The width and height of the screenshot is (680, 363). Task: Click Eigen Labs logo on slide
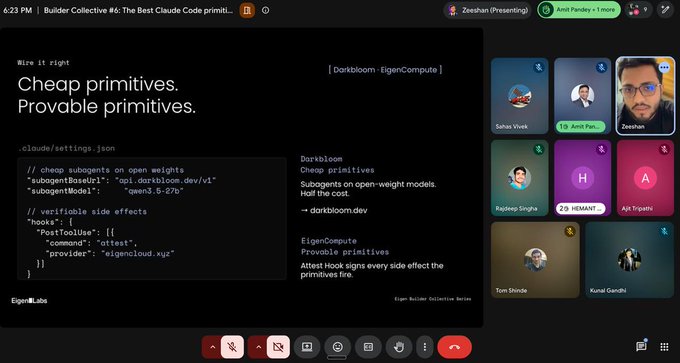[29, 301]
